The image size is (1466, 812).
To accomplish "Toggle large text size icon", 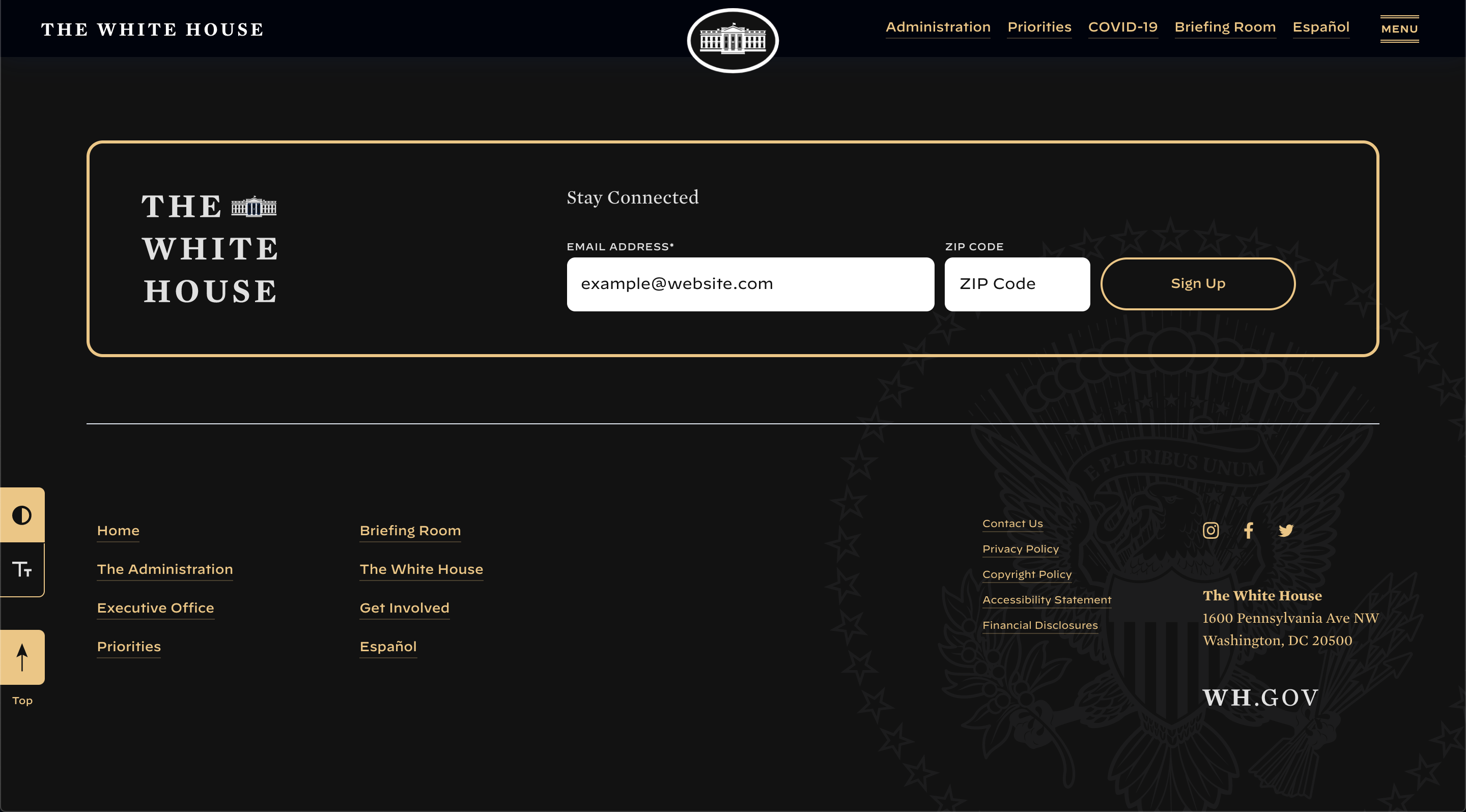I will pos(21,569).
